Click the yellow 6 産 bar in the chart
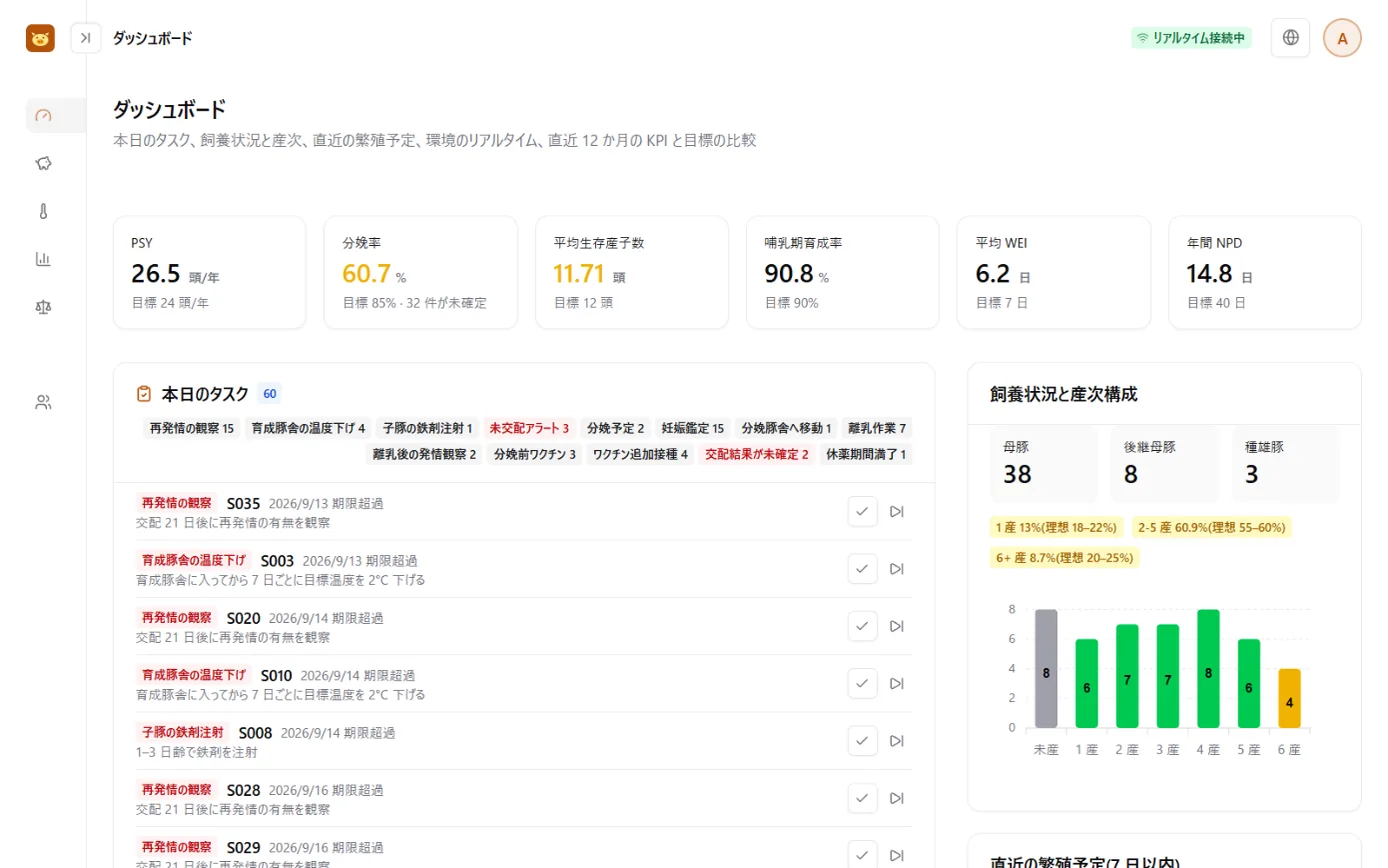Screen dimensions: 1388x868 [1290, 698]
